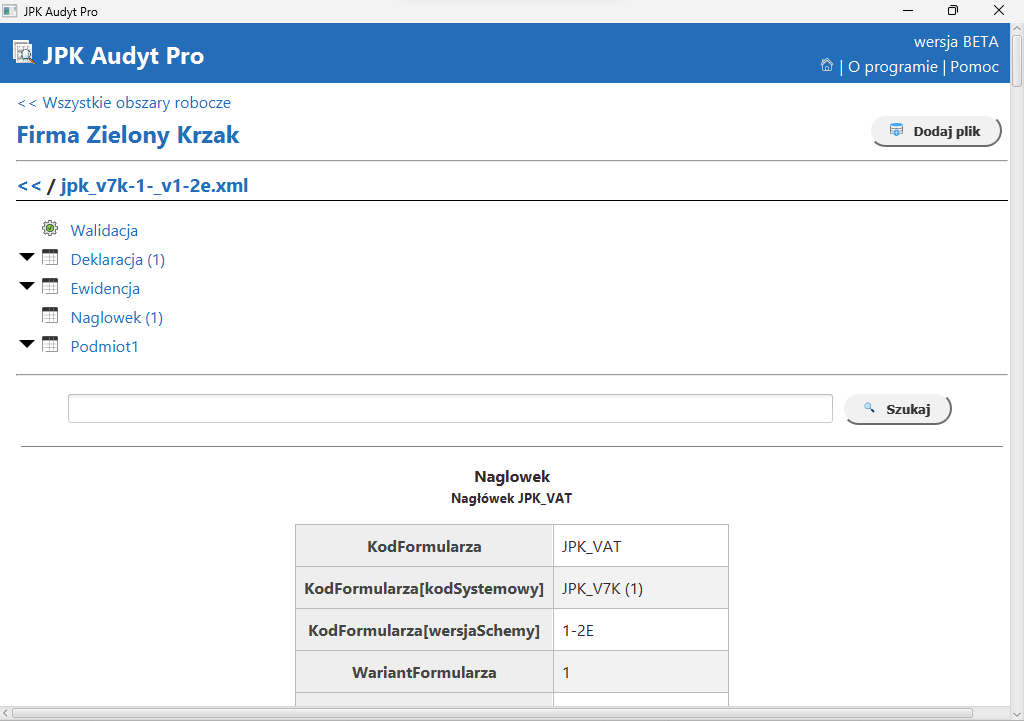Focus the search text field

pyautogui.click(x=450, y=409)
